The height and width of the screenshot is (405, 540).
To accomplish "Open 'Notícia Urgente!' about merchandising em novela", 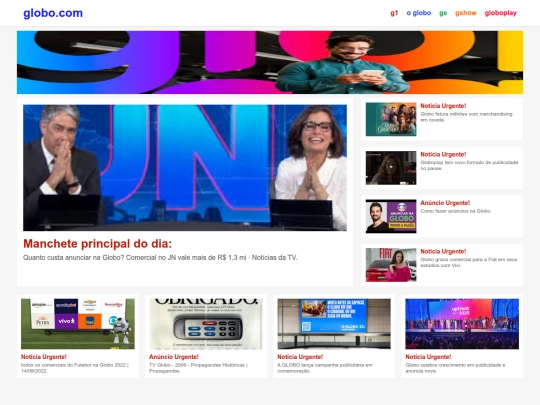I will pyautogui.click(x=443, y=106).
